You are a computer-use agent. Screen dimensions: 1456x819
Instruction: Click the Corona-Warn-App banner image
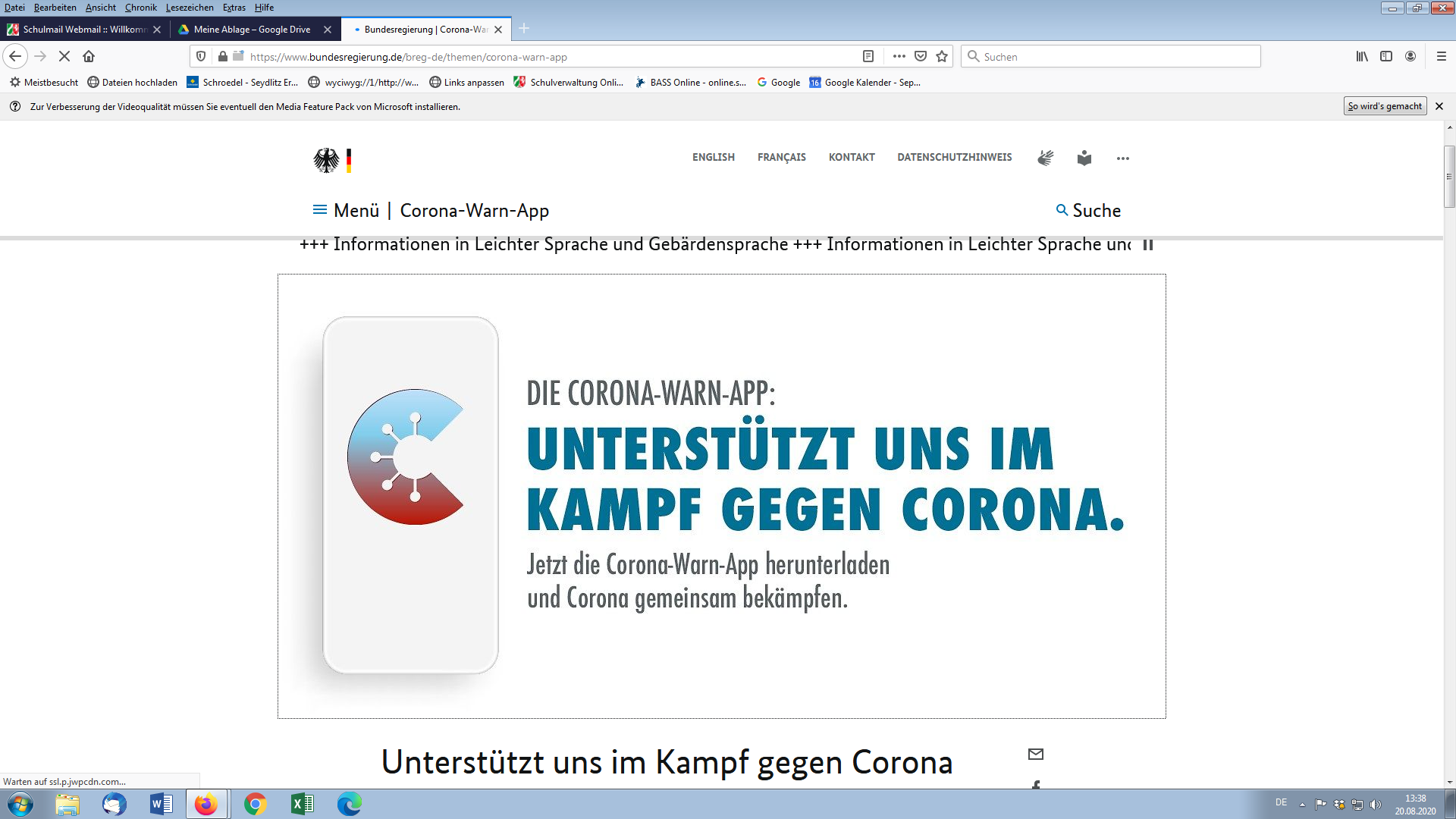tap(722, 496)
